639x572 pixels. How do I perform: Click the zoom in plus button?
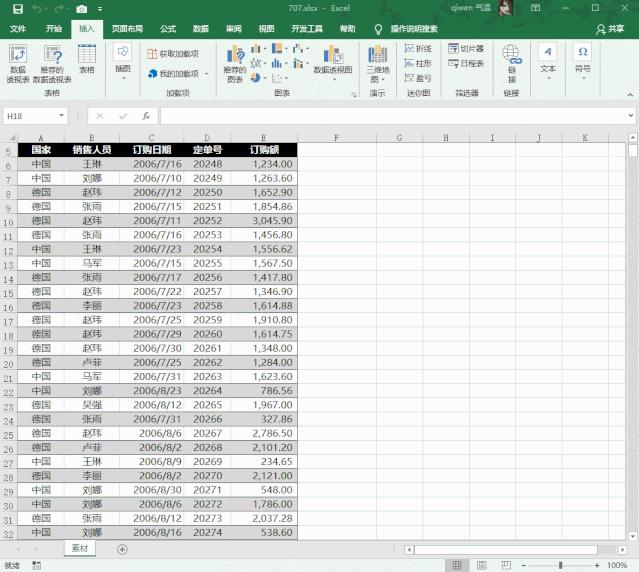pos(597,565)
